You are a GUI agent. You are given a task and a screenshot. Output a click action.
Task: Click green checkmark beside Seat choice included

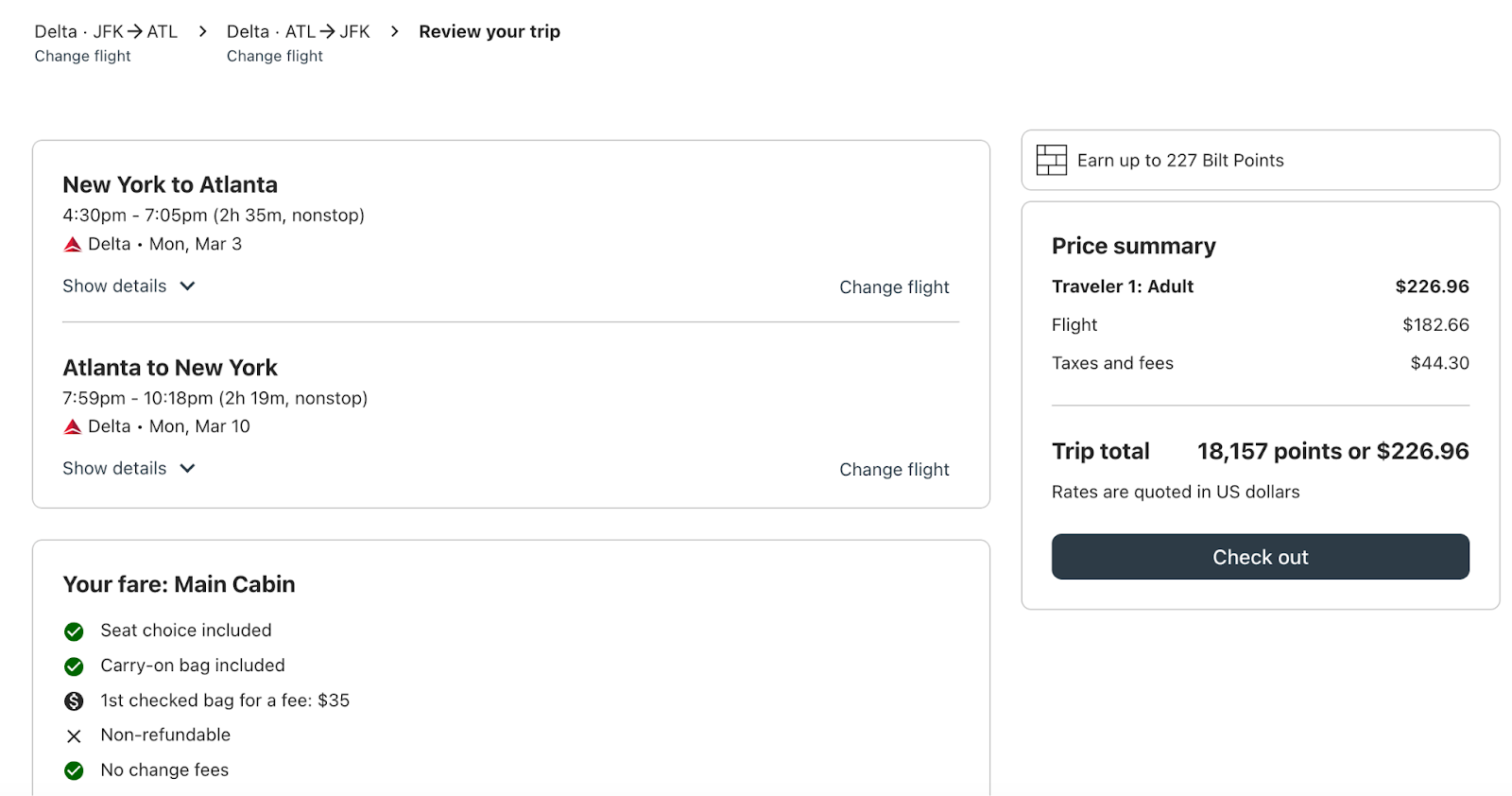pos(74,632)
